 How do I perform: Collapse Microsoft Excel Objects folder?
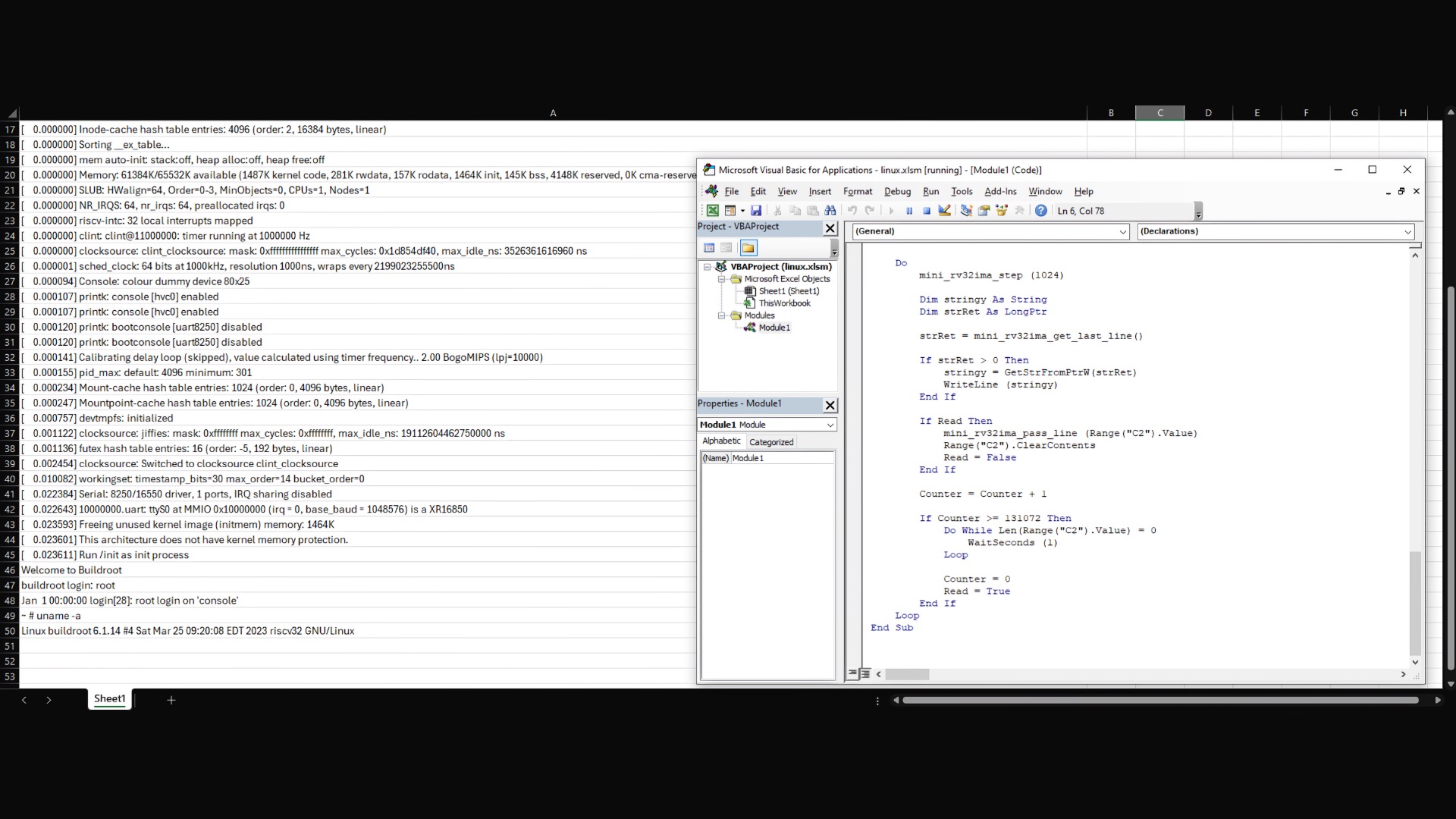click(x=722, y=279)
